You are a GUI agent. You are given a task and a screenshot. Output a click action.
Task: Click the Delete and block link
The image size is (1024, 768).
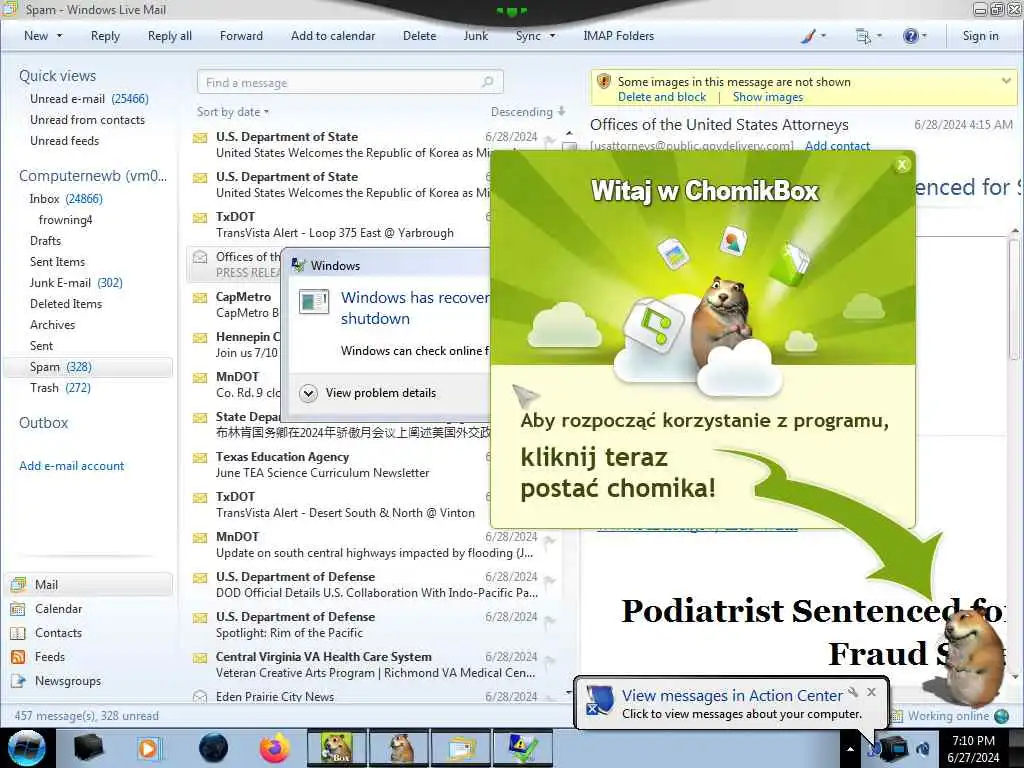662,97
